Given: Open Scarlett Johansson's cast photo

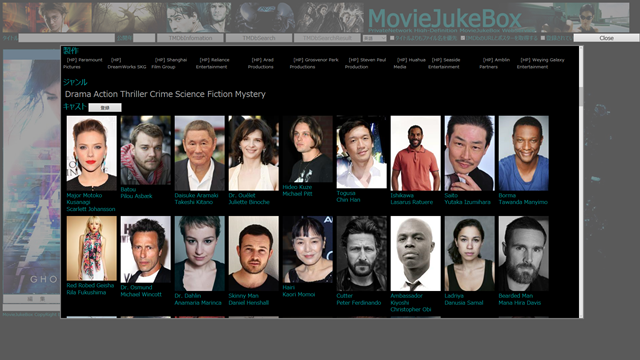Looking at the screenshot, I should pos(91,153).
